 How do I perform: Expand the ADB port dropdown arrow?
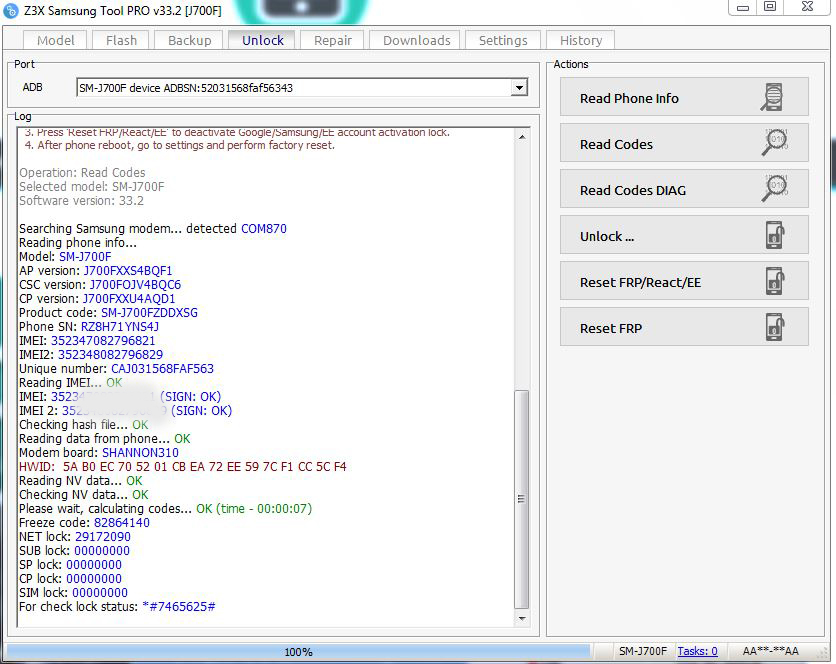(x=519, y=88)
